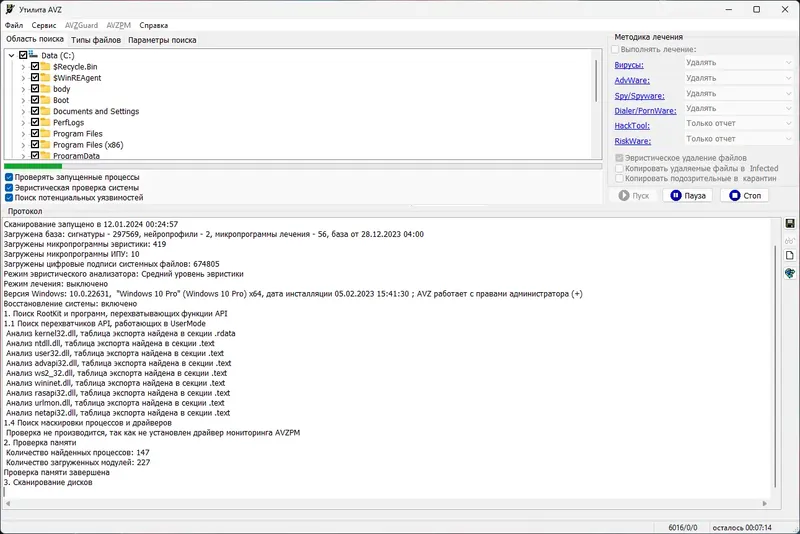This screenshot has height=534, width=800.
Task: Open the Dialer/PornWare action dropdown
Action: (738, 109)
